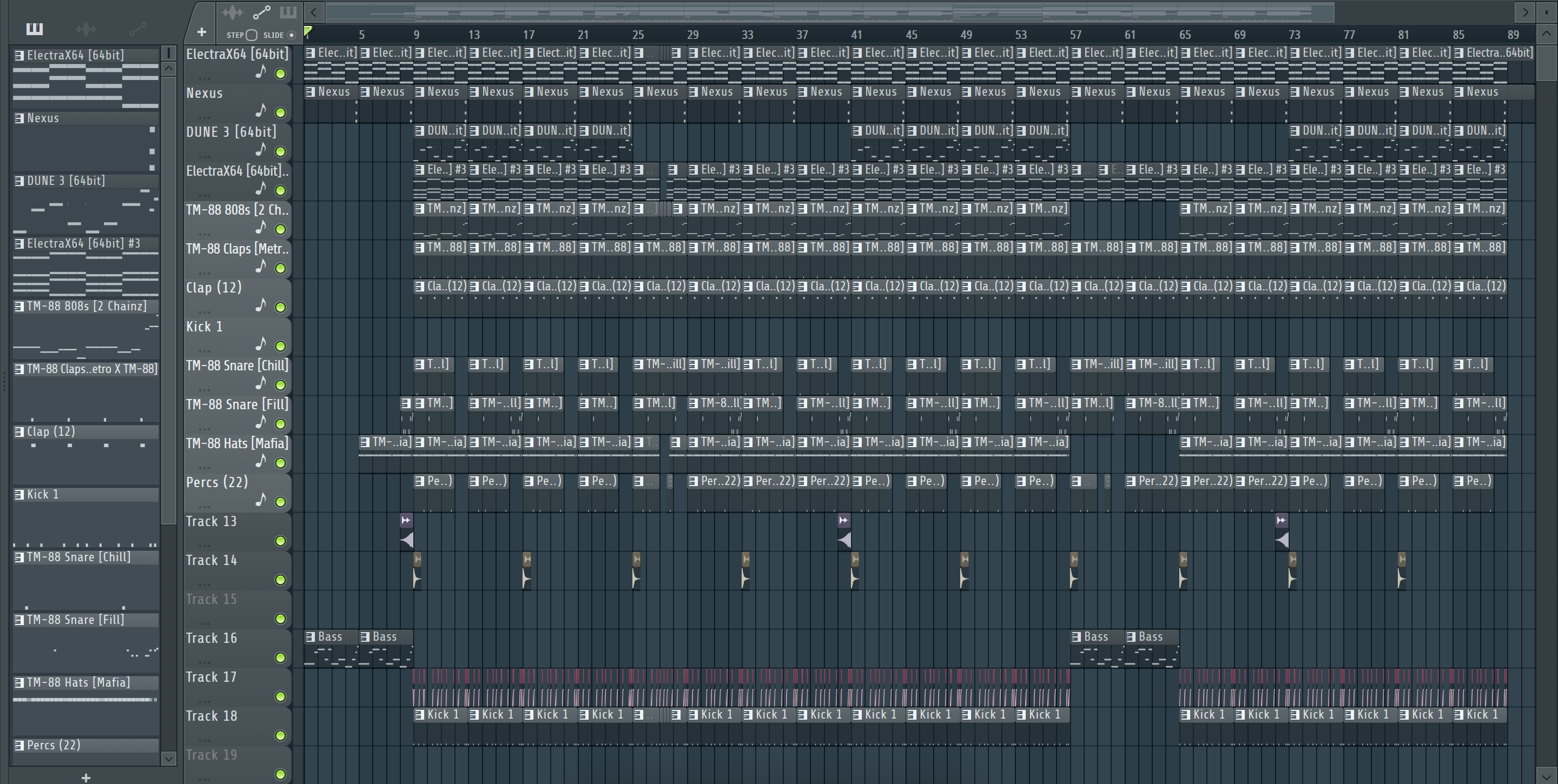
Task: Toggle the SLIDE option
Action: pos(292,35)
